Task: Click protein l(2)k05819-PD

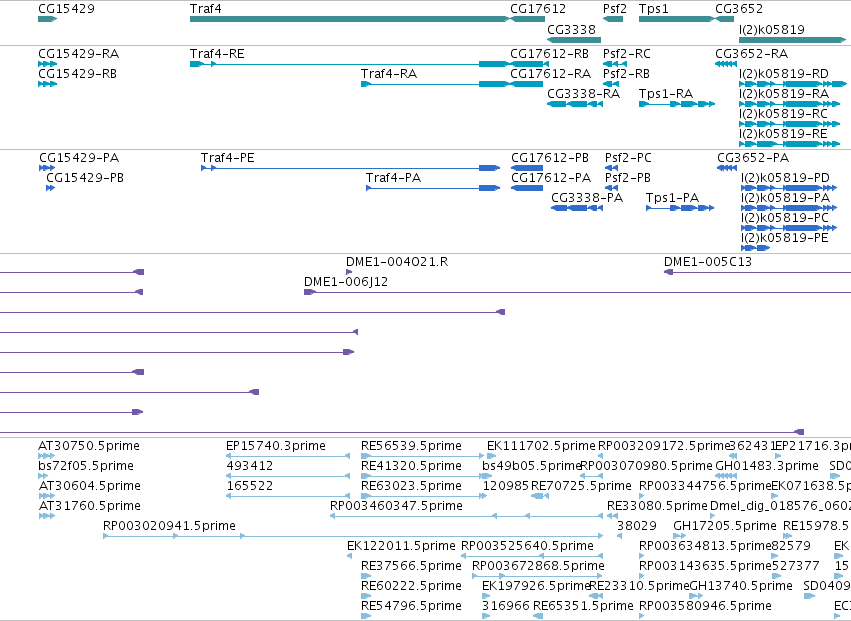Action: coord(789,188)
